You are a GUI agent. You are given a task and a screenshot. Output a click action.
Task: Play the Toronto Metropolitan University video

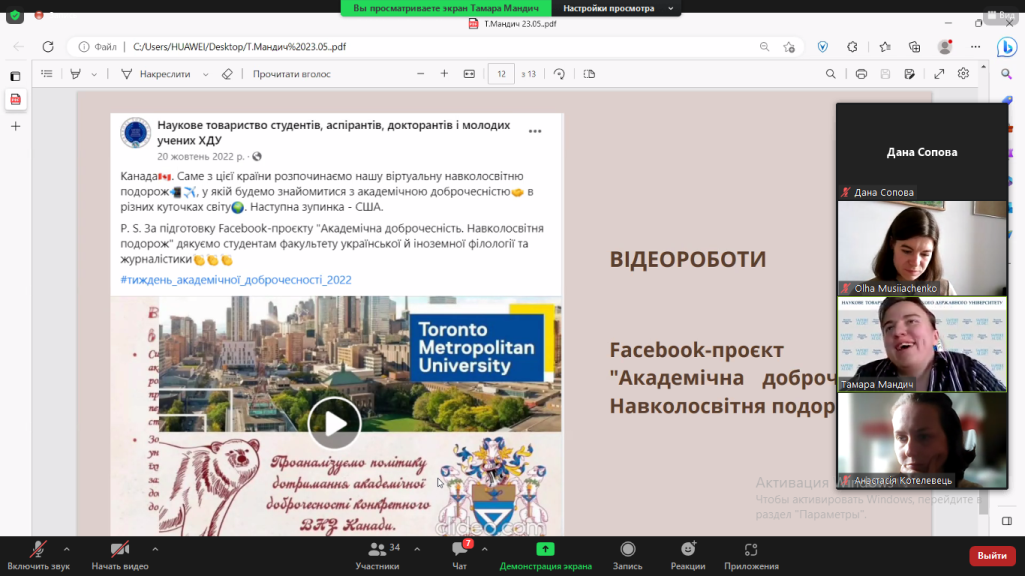334,423
